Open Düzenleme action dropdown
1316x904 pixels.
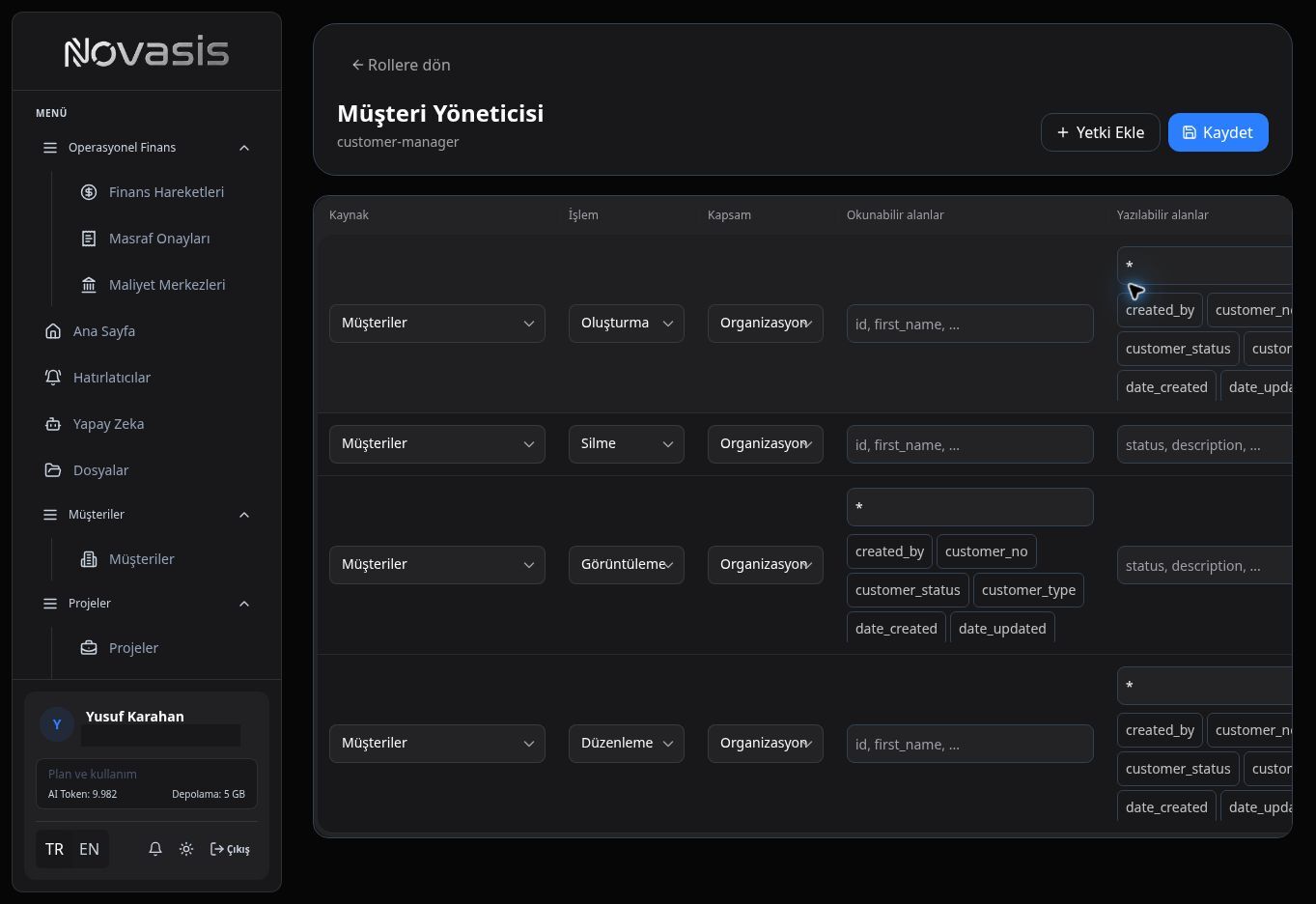(x=627, y=744)
